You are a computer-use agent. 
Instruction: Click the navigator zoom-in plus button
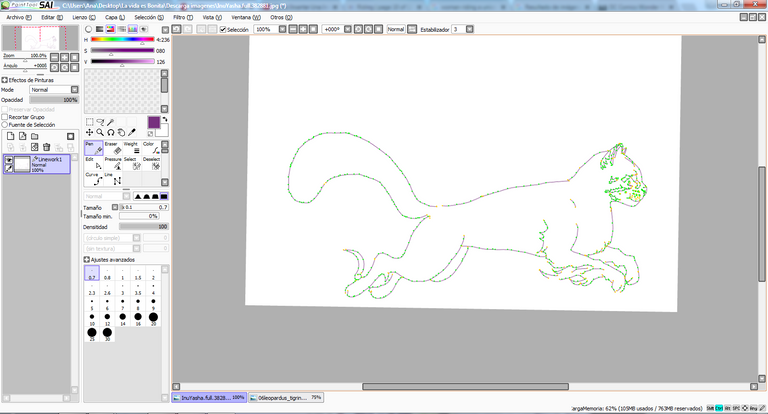[x=64, y=57]
